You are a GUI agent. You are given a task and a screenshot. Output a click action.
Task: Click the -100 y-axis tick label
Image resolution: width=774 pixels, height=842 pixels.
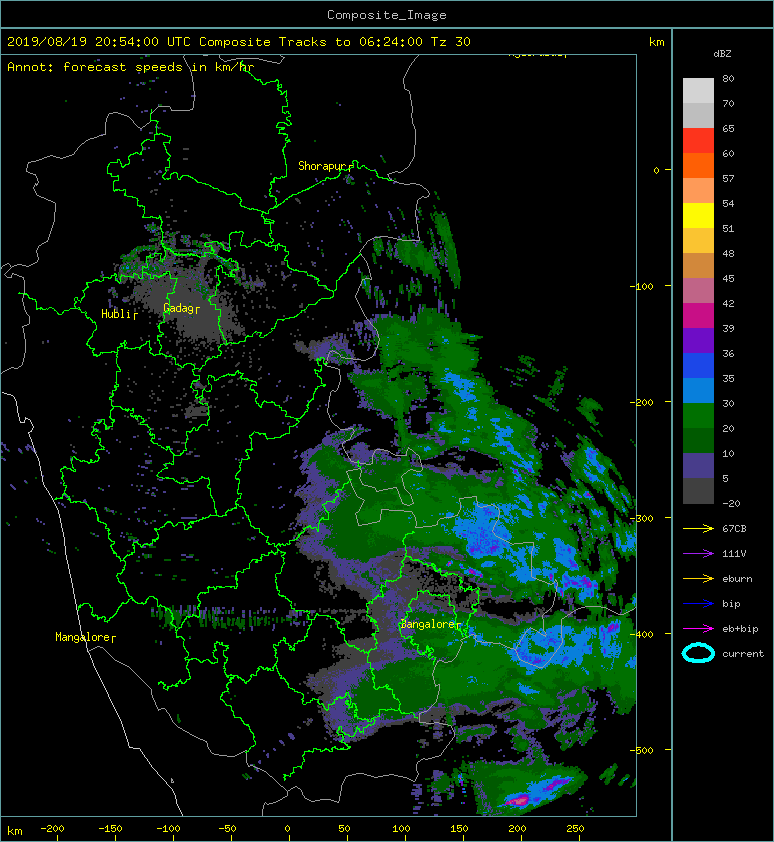(641, 286)
